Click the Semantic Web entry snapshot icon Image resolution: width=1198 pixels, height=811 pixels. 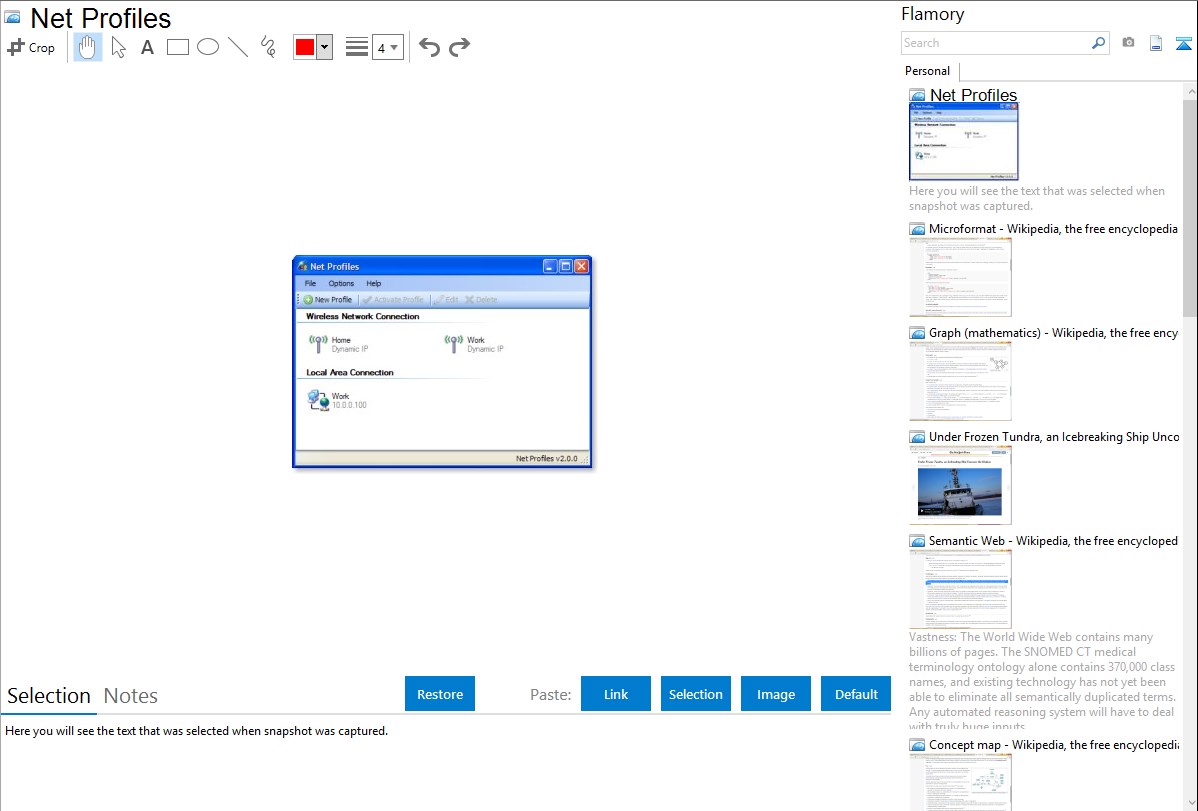[x=917, y=540]
